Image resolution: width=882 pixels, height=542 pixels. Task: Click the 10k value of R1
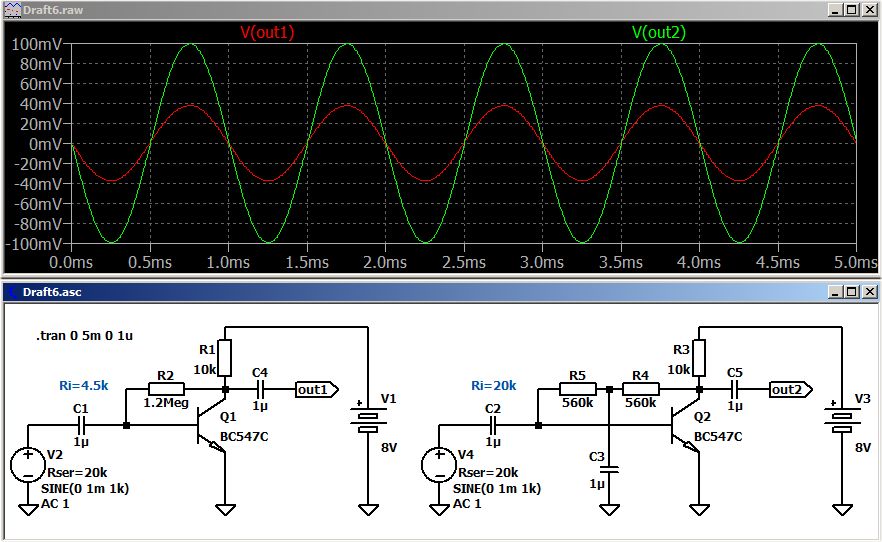click(204, 369)
